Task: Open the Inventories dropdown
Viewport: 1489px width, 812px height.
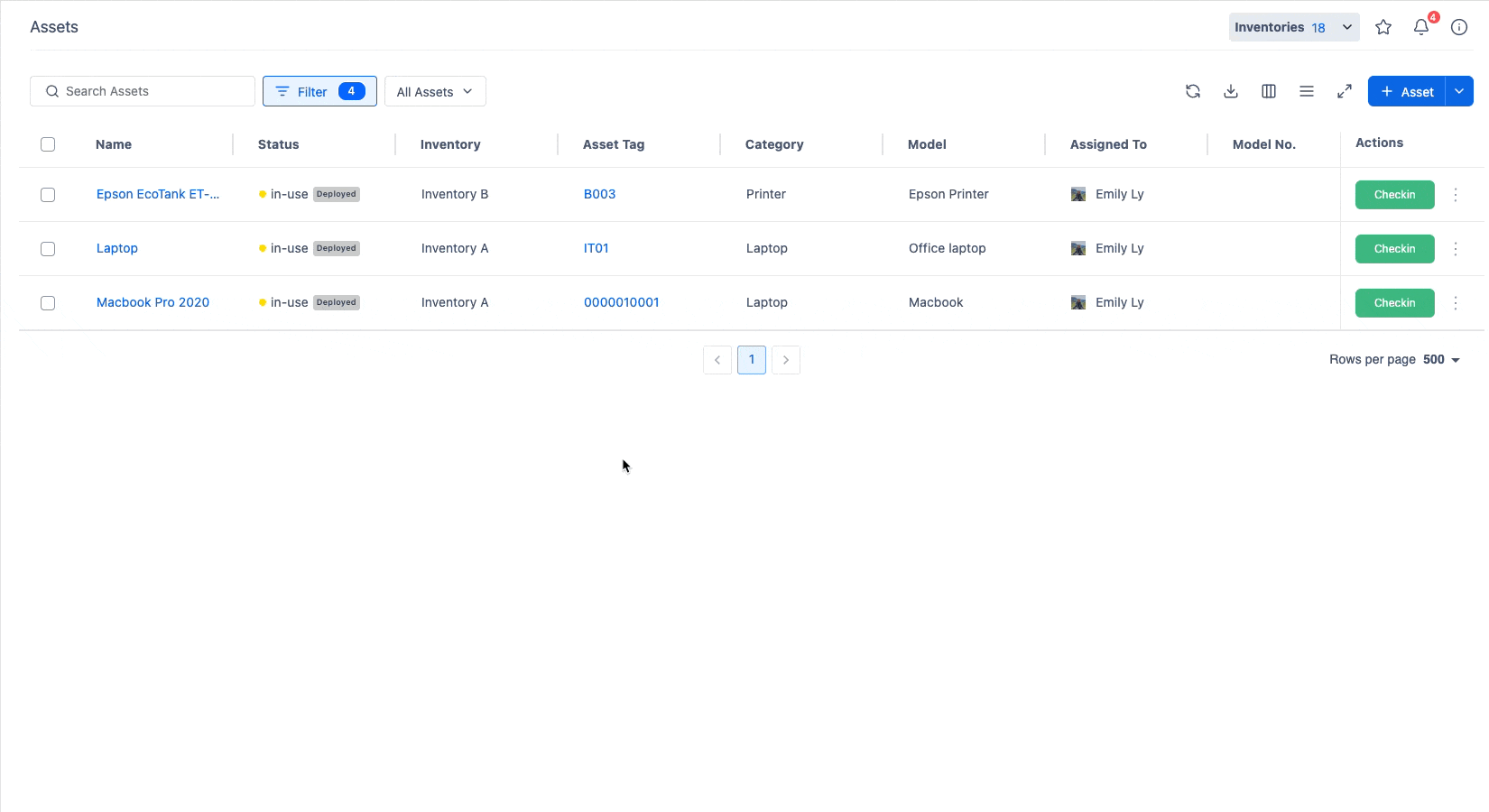Action: point(1293,27)
